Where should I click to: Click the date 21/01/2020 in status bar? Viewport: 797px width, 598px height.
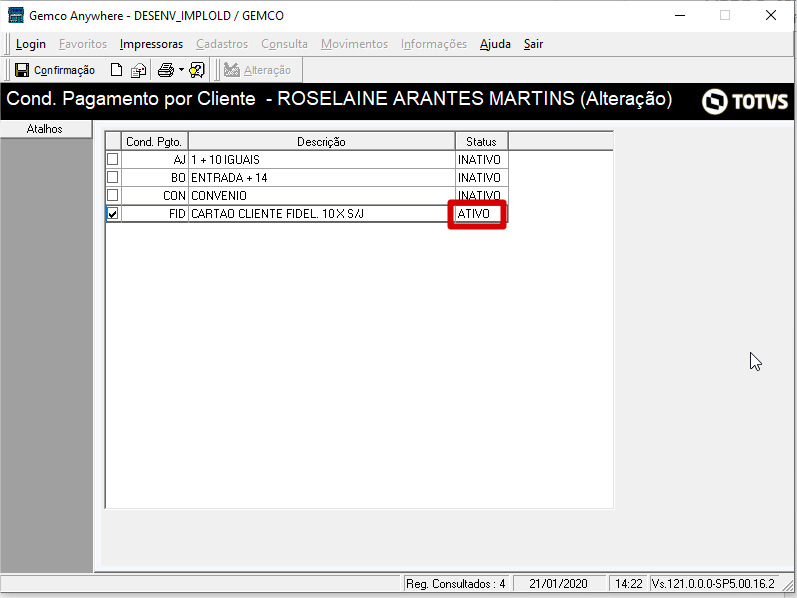[558, 583]
